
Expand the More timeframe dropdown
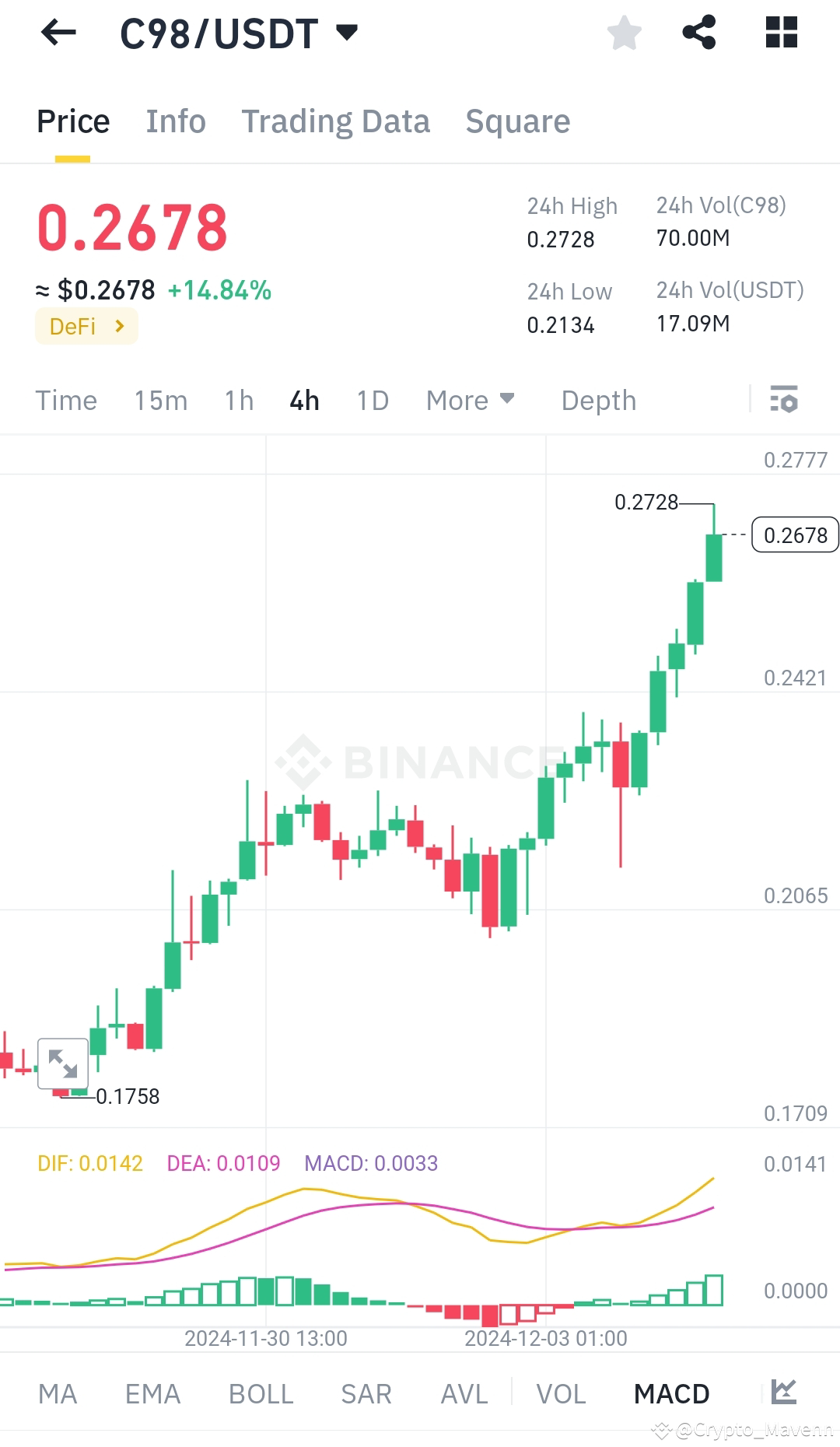(x=470, y=400)
